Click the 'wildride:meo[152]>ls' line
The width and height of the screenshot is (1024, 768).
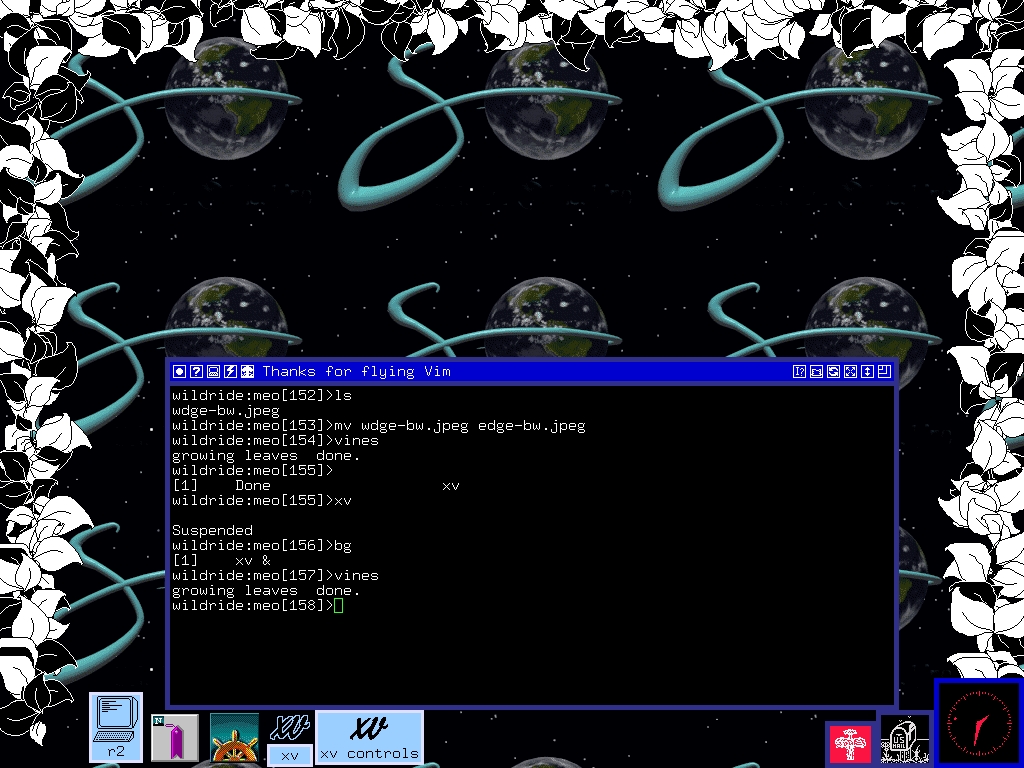click(x=262, y=396)
